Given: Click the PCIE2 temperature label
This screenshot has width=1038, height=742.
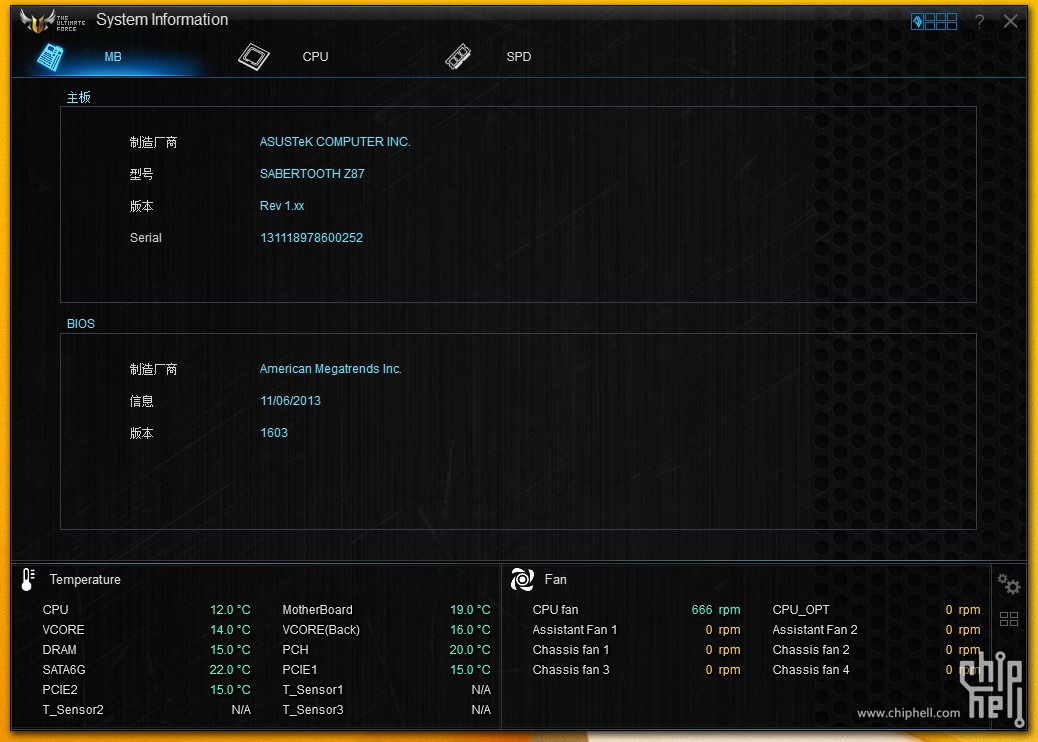Looking at the screenshot, I should 60,690.
